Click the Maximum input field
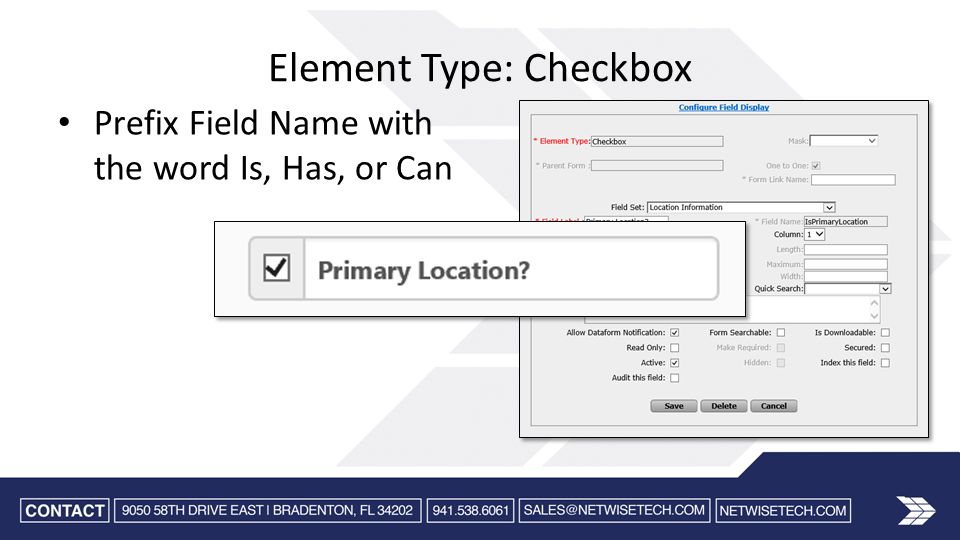 pos(846,264)
